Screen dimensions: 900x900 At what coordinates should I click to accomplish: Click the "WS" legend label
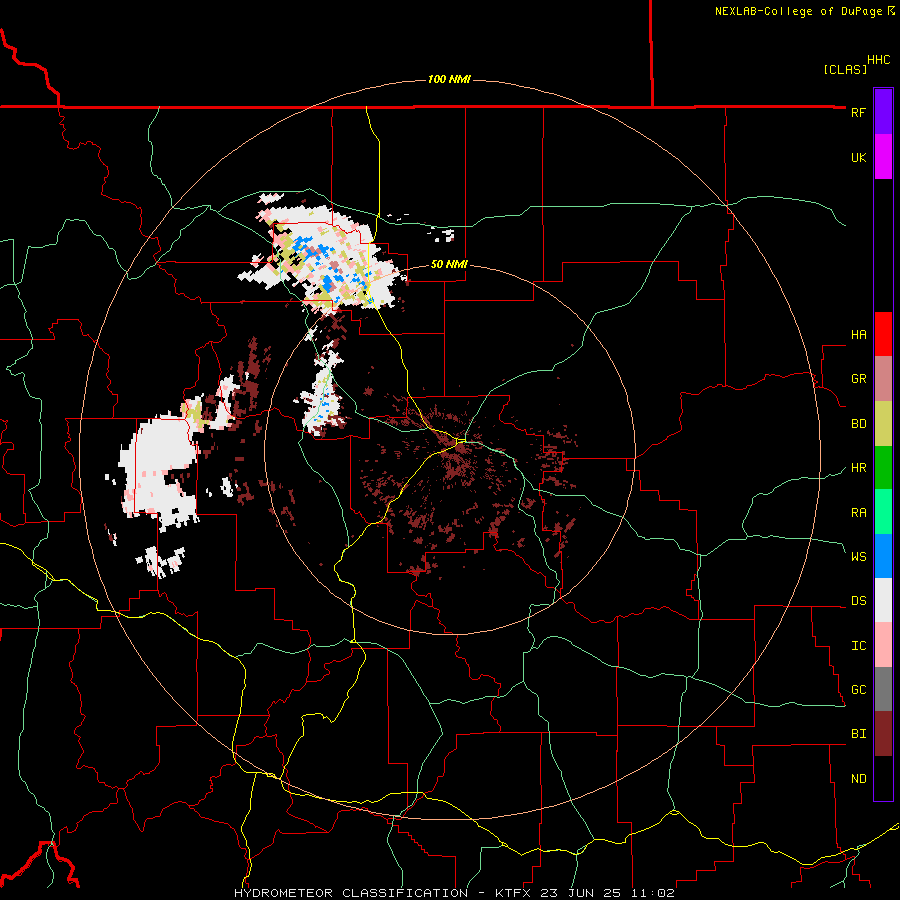[x=858, y=557]
